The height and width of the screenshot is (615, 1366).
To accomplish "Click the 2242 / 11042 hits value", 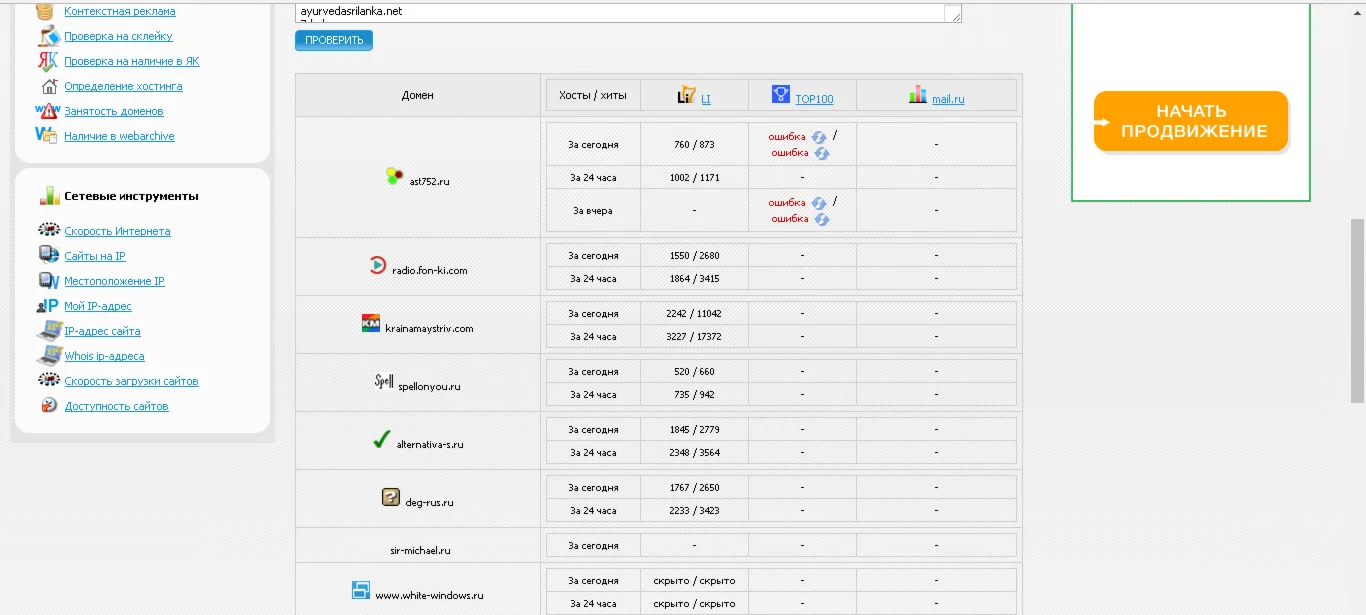I will click(694, 313).
